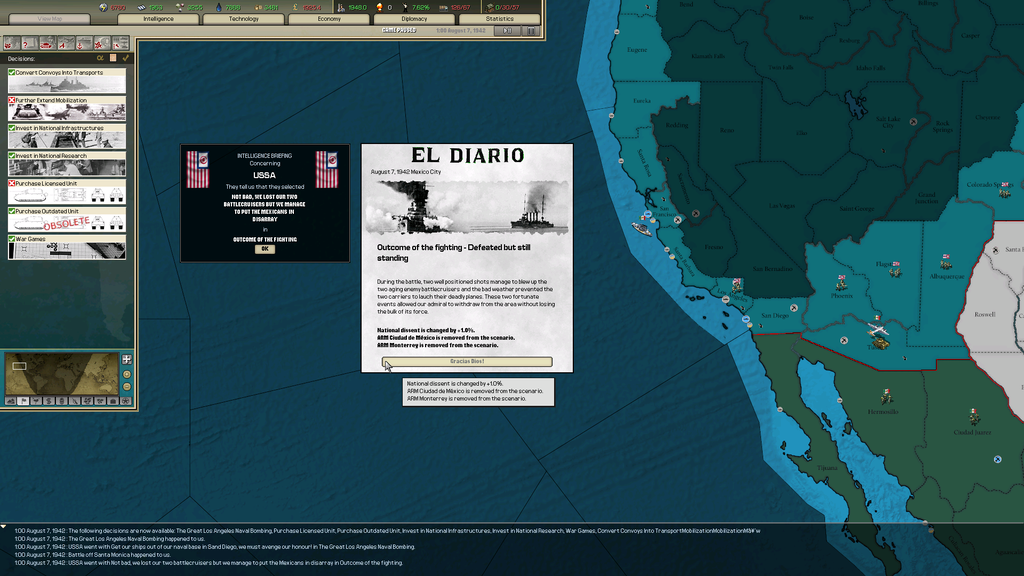Click the world minimap thumbnail

click(x=61, y=373)
